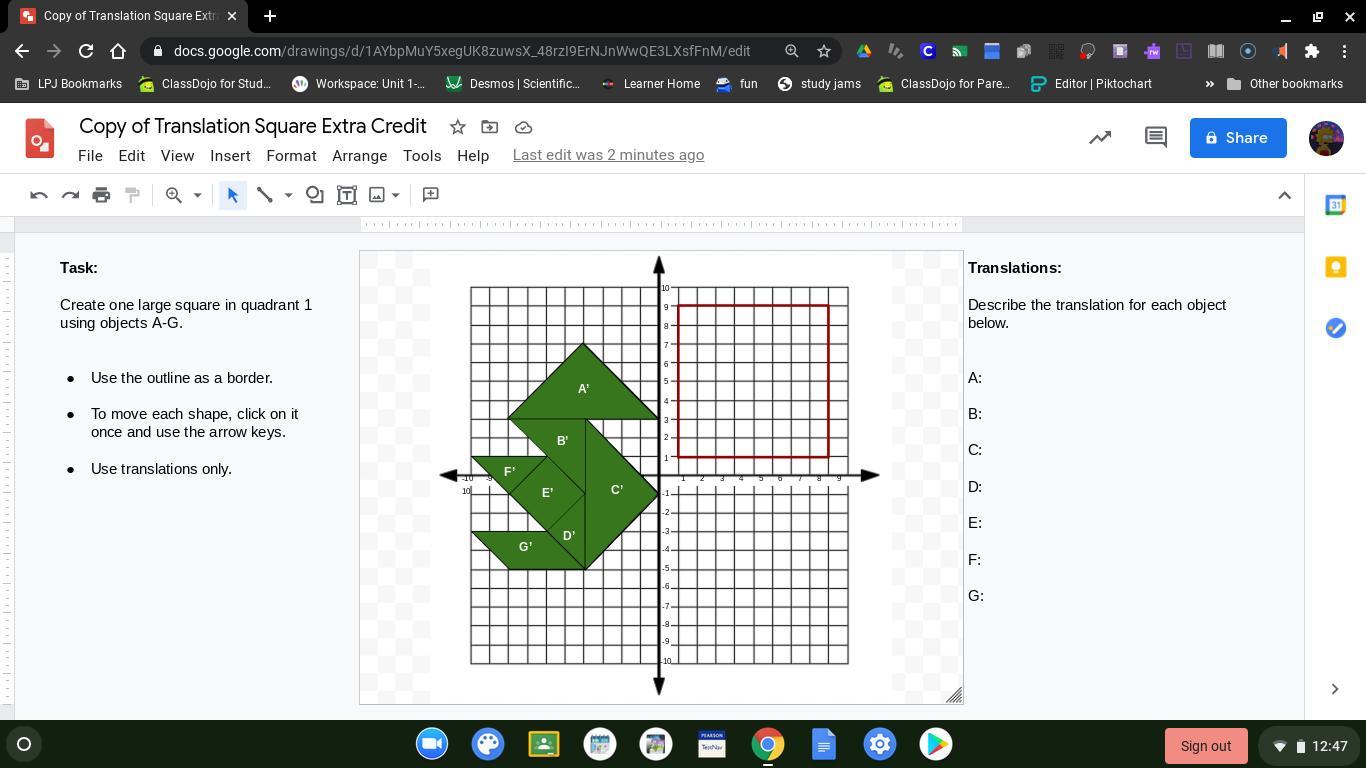Choose the Line tool
This screenshot has height=768, width=1366.
point(265,195)
